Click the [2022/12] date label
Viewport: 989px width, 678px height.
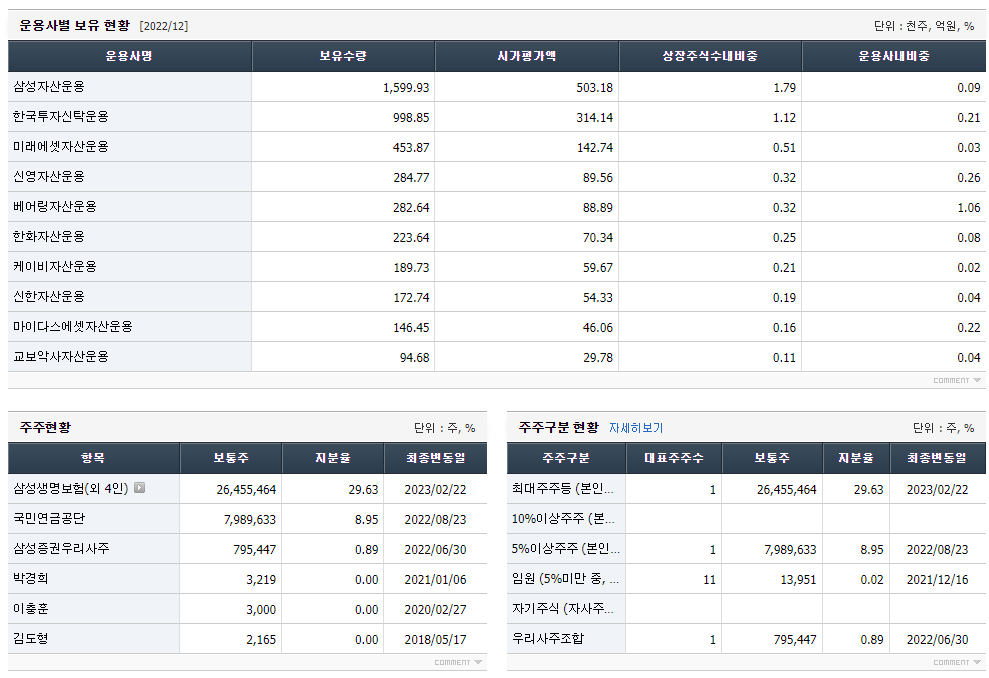pos(163,26)
